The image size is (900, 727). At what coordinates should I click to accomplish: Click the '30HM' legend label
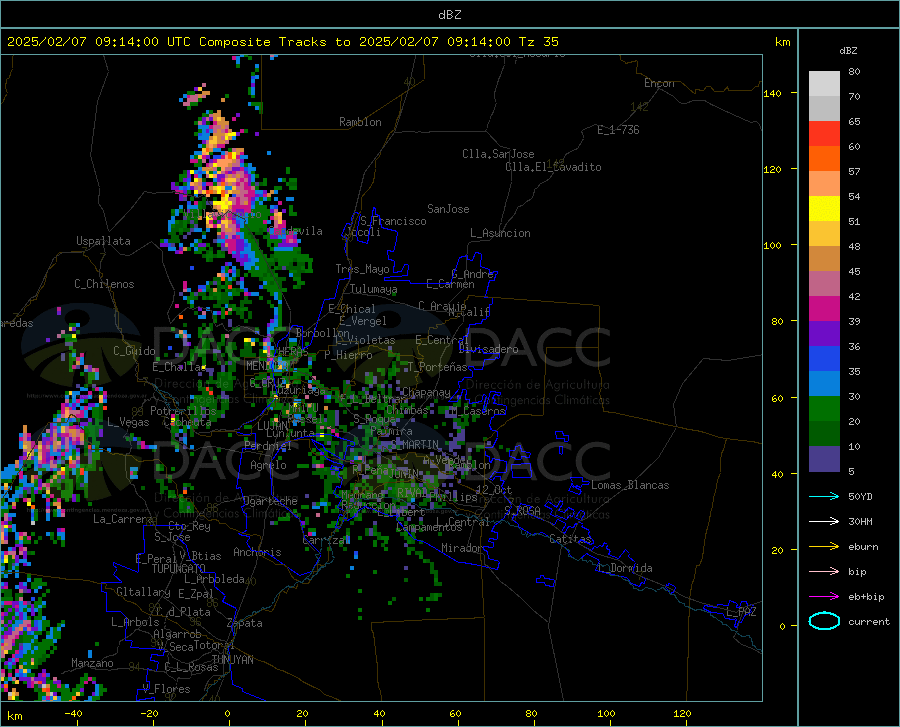pos(860,522)
